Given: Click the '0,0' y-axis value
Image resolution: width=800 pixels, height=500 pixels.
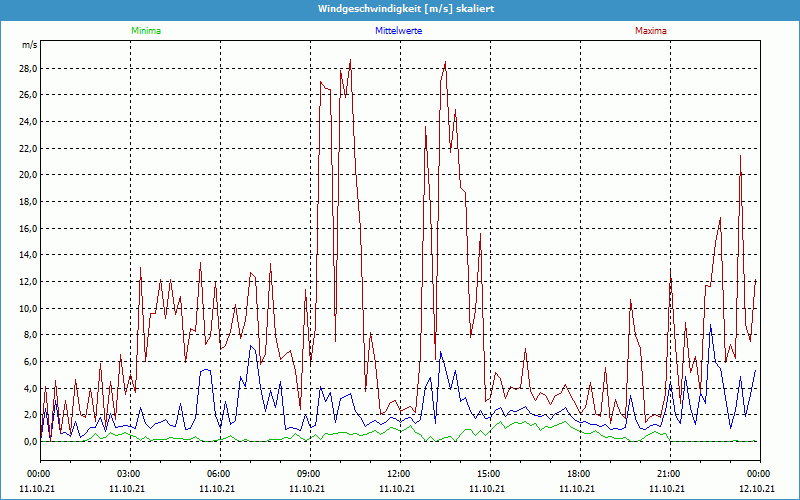Looking at the screenshot, I should click(31, 442).
